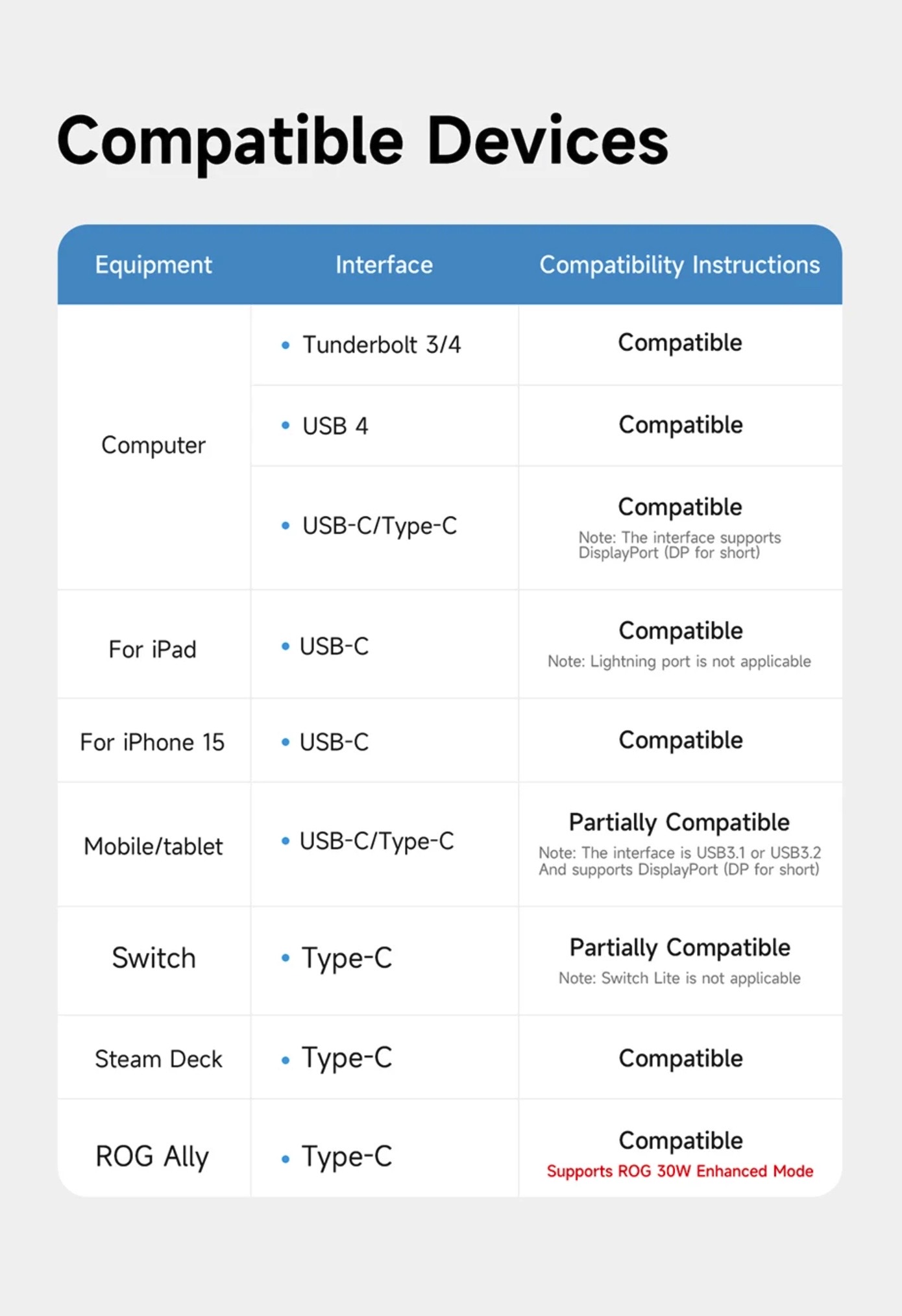Click the ROG Ally equipment label
This screenshot has height=1316, width=902.
[x=152, y=1156]
